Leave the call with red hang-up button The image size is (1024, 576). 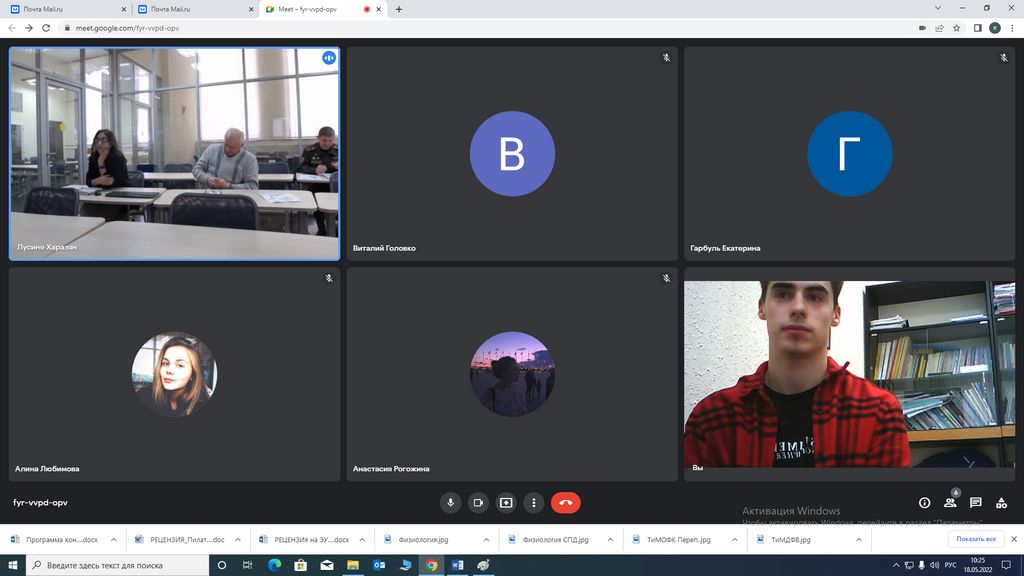[x=565, y=503]
